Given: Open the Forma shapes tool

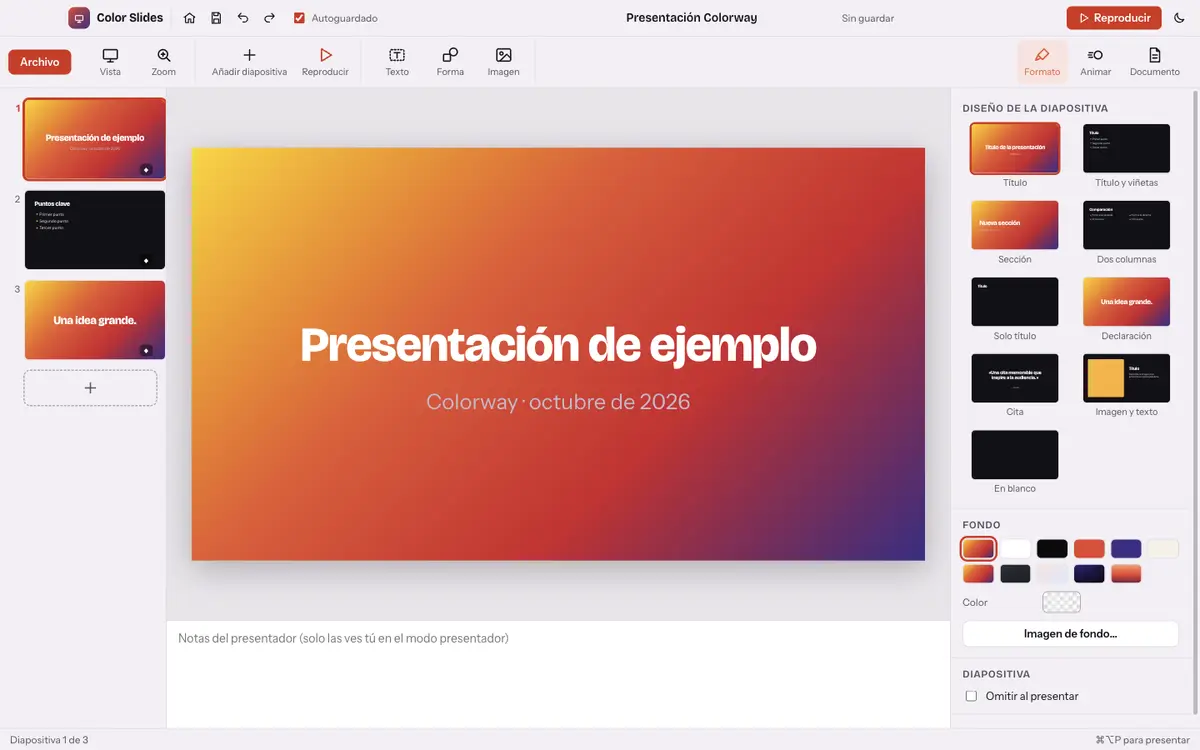Looking at the screenshot, I should click(x=450, y=62).
